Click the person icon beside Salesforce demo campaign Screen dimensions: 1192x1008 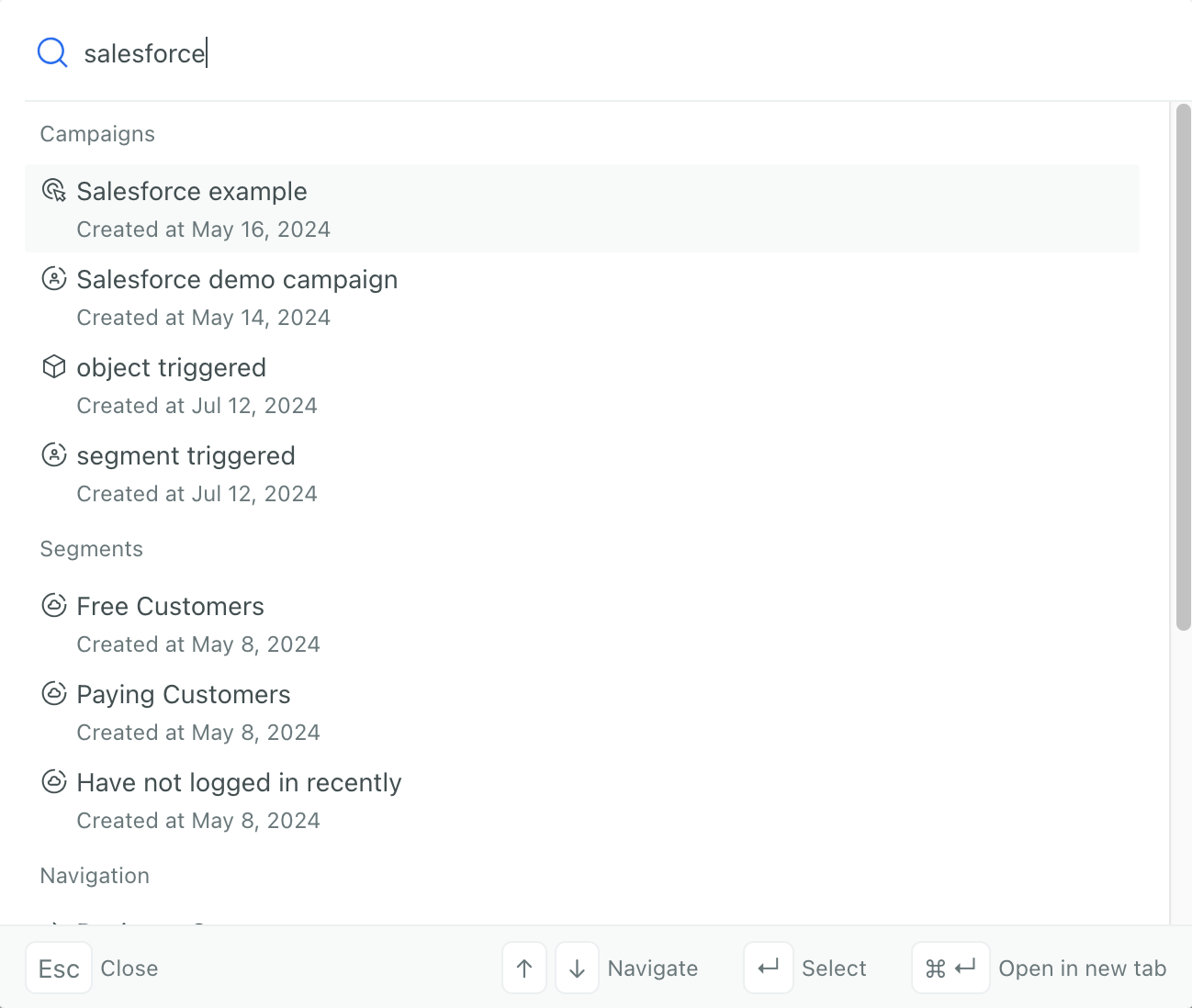(54, 278)
